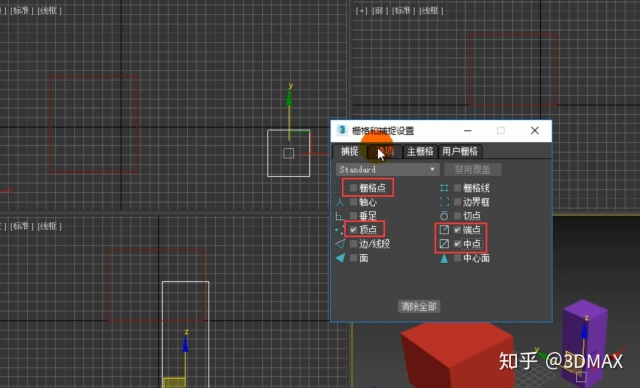Open the 选项 tab in snap settings
The height and width of the screenshot is (388, 640).
click(385, 151)
